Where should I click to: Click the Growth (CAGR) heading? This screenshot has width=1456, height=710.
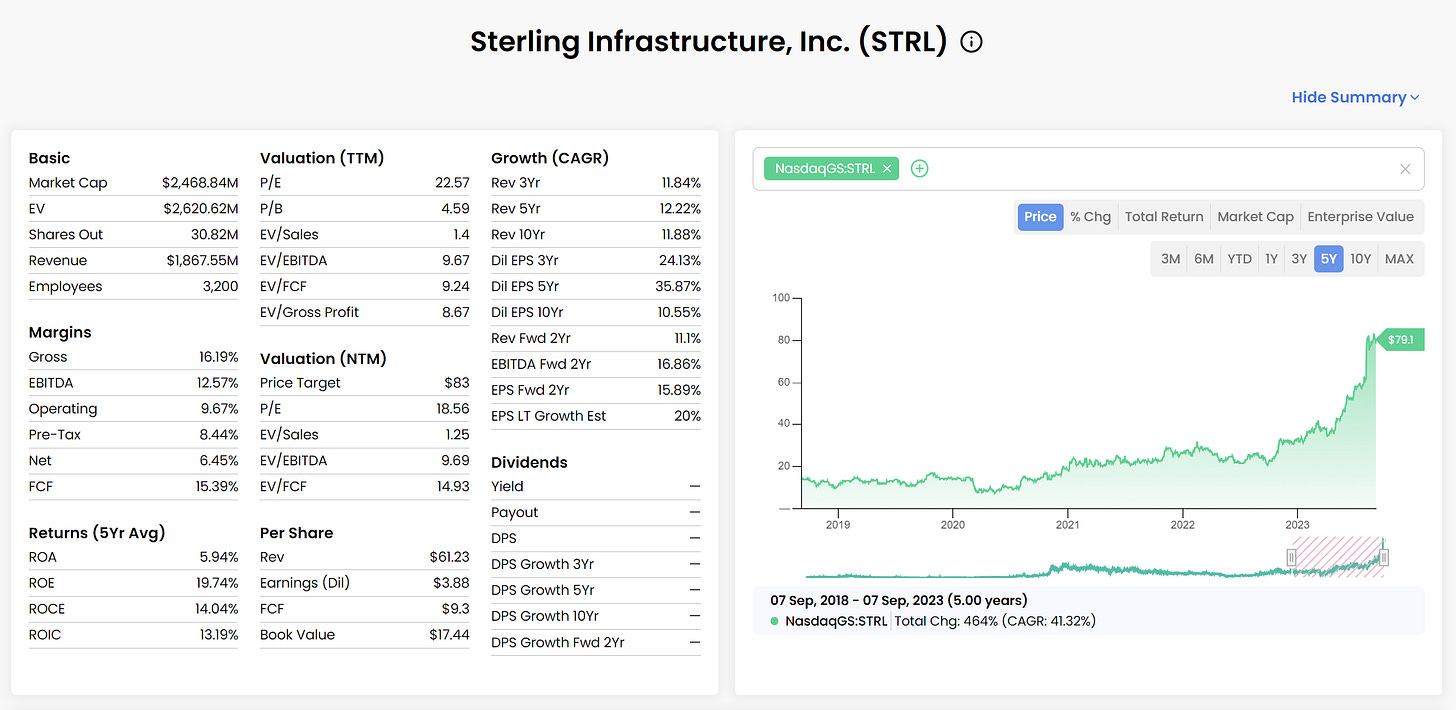550,158
